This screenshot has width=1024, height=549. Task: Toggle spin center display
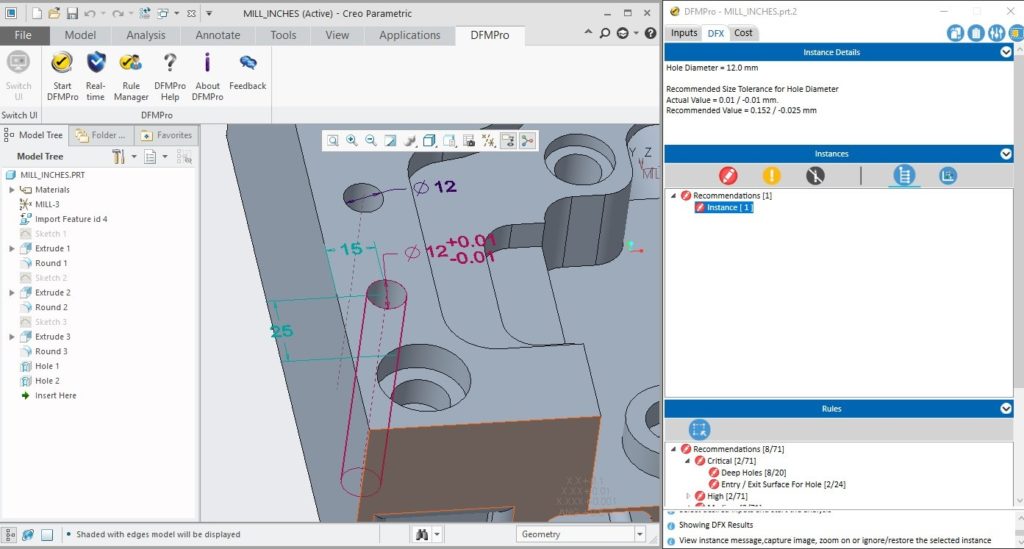[x=527, y=140]
